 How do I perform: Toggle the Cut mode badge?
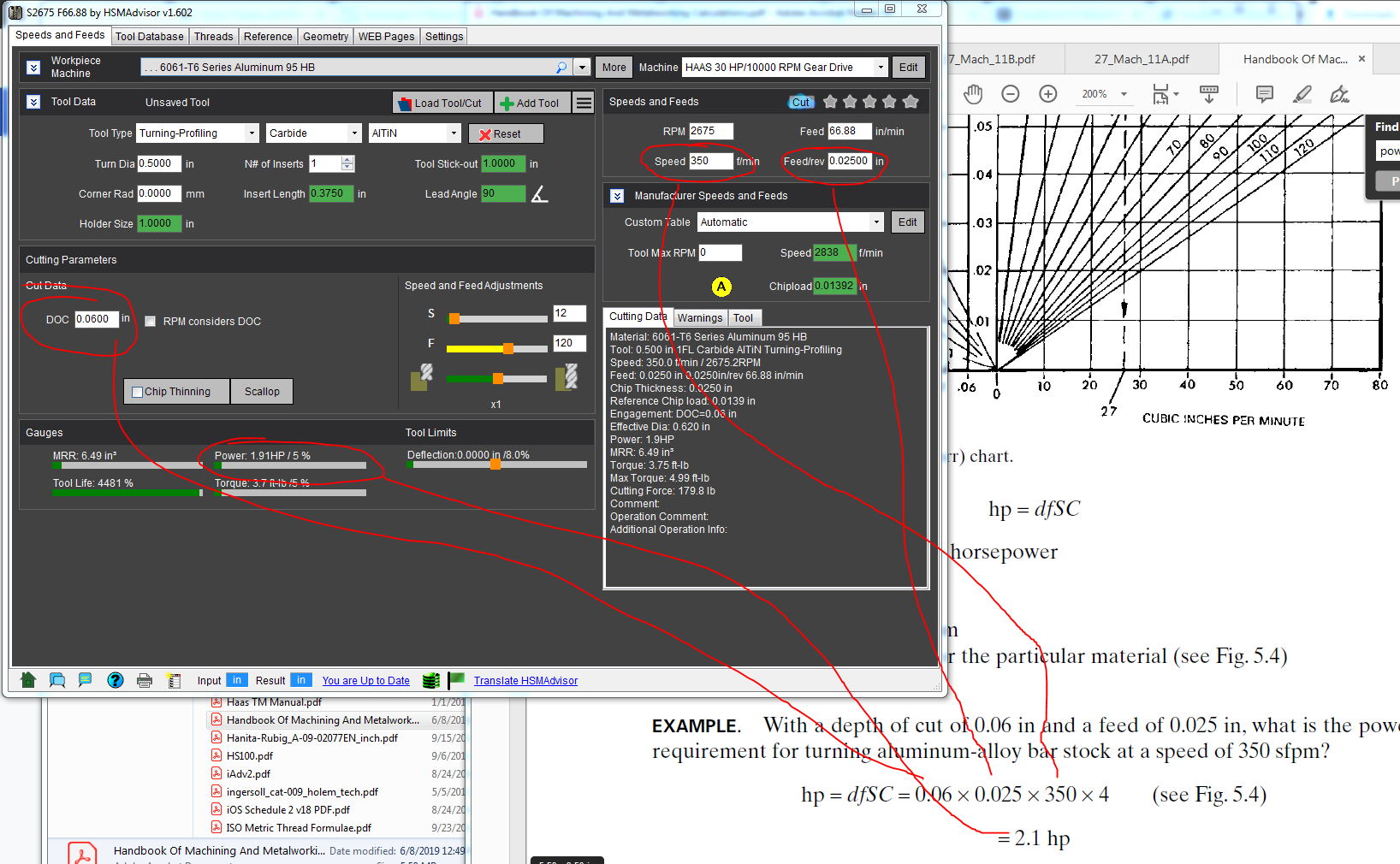click(x=801, y=102)
